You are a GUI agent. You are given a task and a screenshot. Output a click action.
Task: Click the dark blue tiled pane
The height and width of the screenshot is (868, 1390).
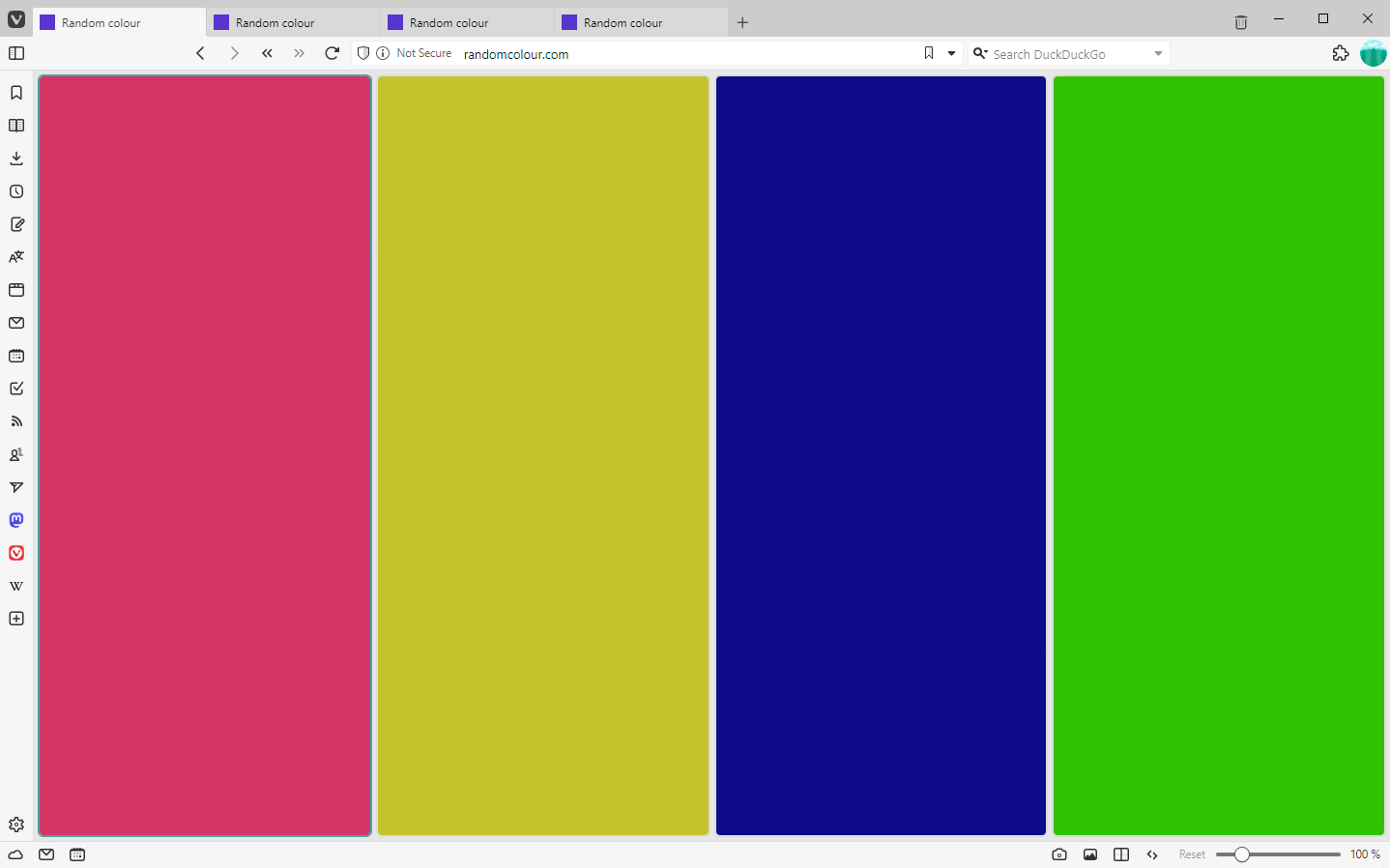[881, 455]
